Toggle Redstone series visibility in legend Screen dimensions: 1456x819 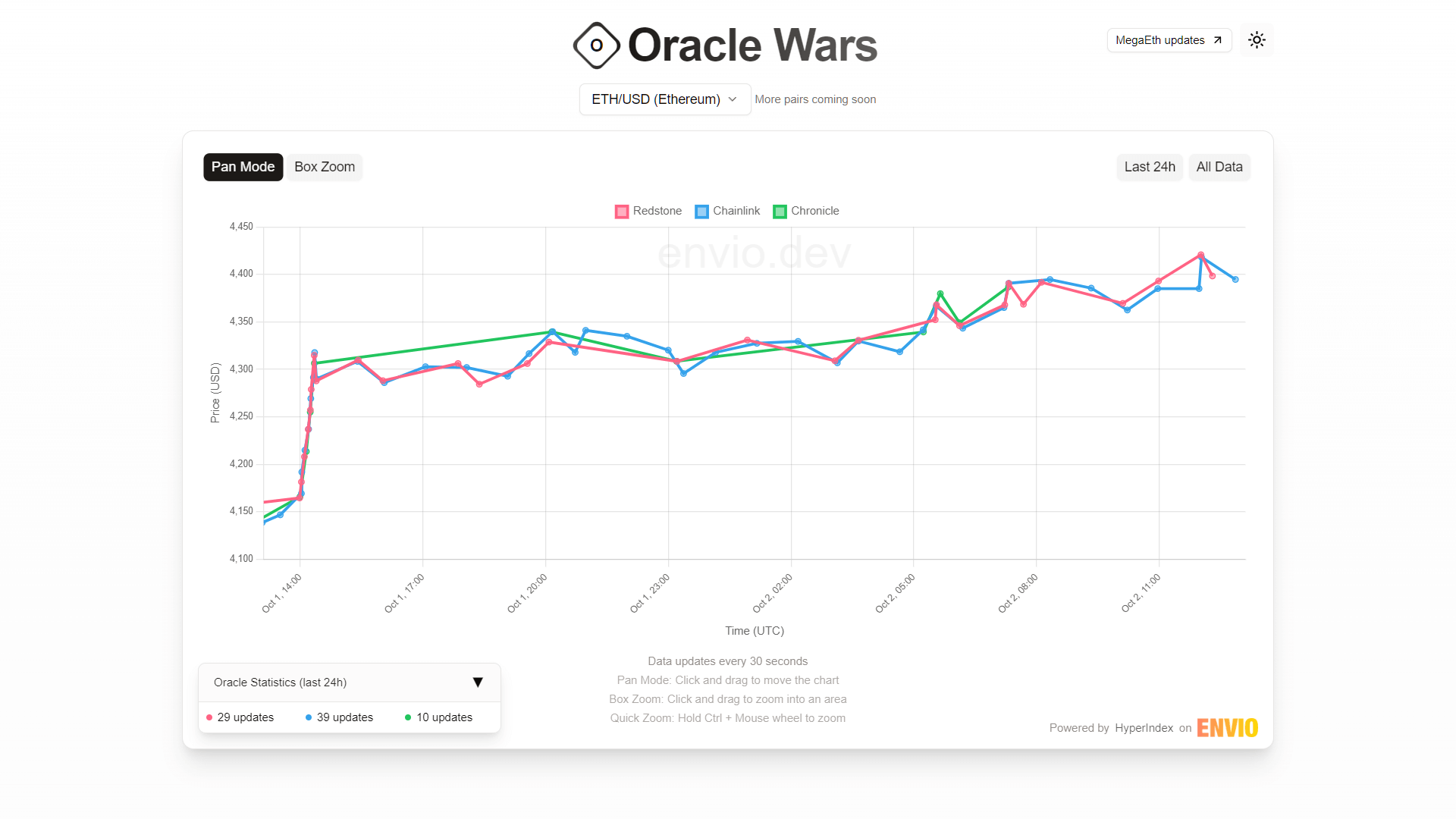[648, 211]
